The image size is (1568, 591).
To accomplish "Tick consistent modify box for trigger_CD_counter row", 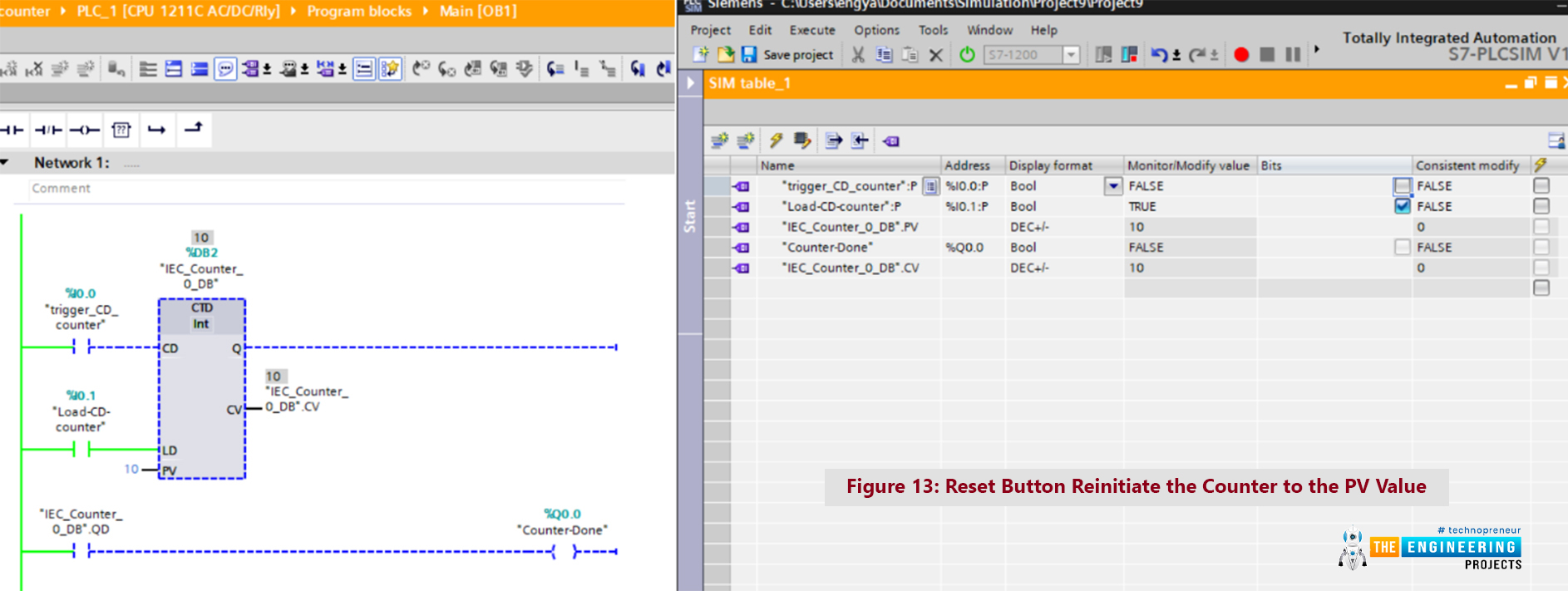I will coord(1541,185).
